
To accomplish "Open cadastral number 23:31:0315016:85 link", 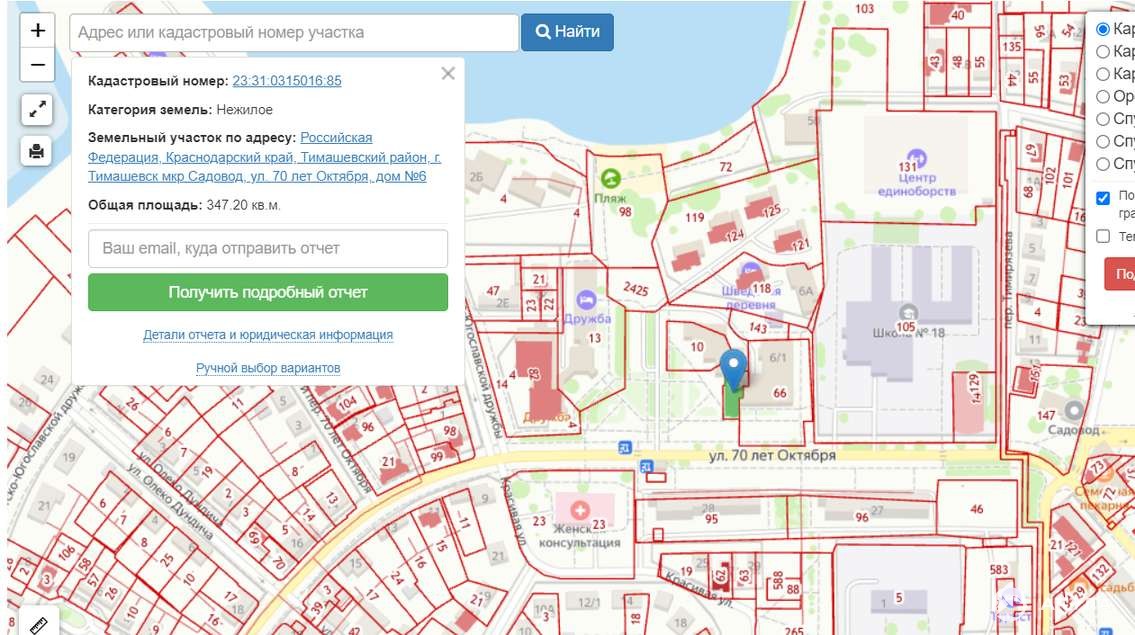I will click(286, 81).
